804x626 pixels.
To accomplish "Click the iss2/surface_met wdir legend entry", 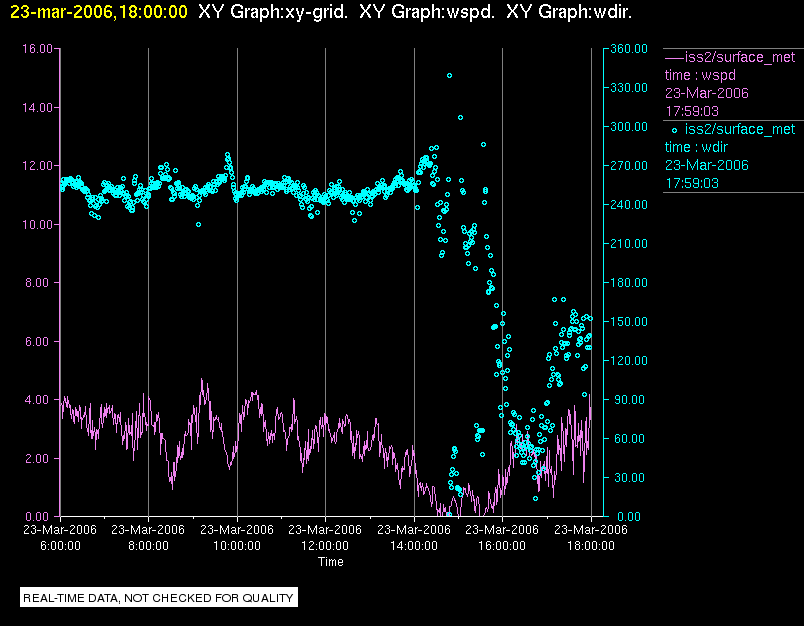I will pyautogui.click(x=730, y=156).
